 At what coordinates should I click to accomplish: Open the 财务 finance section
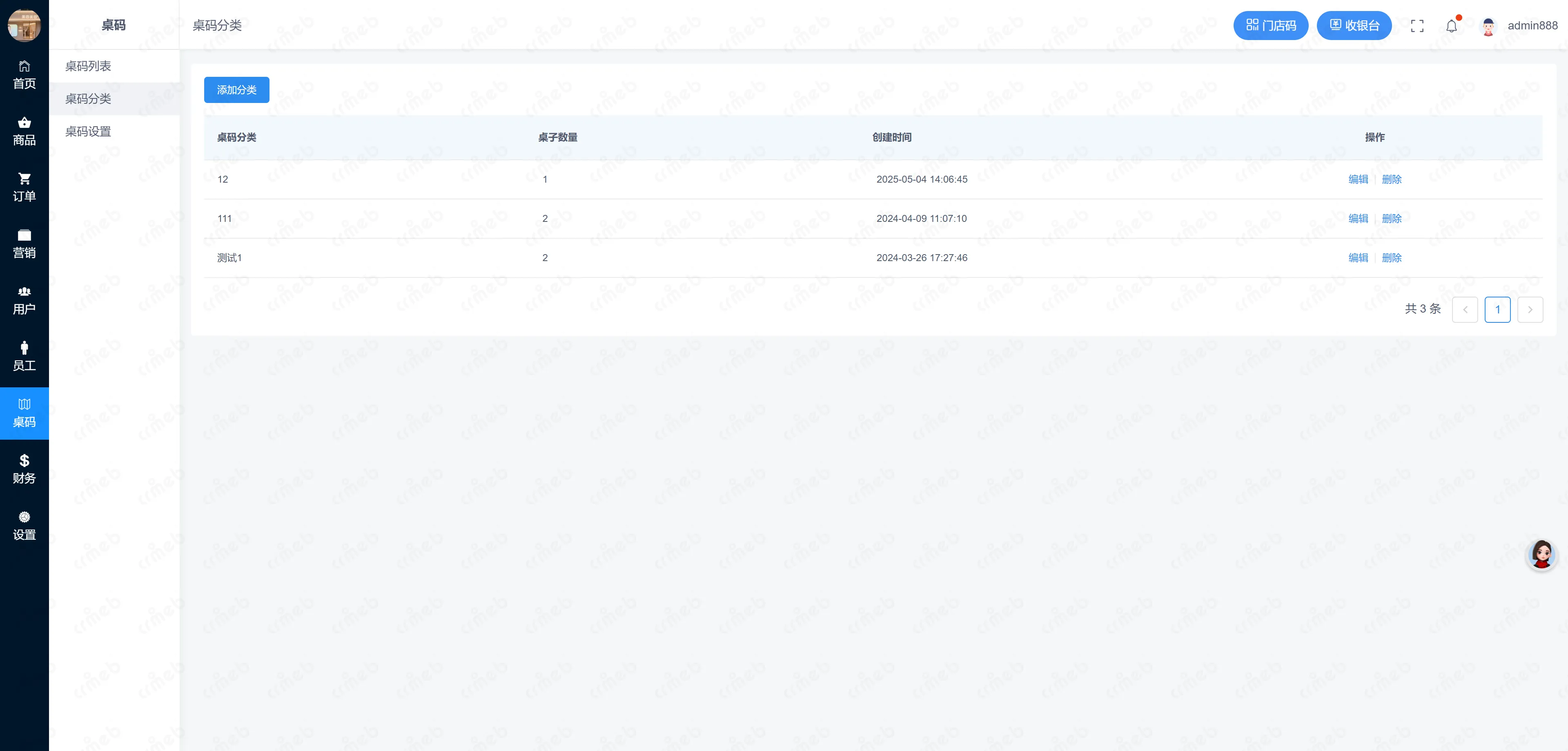tap(24, 469)
